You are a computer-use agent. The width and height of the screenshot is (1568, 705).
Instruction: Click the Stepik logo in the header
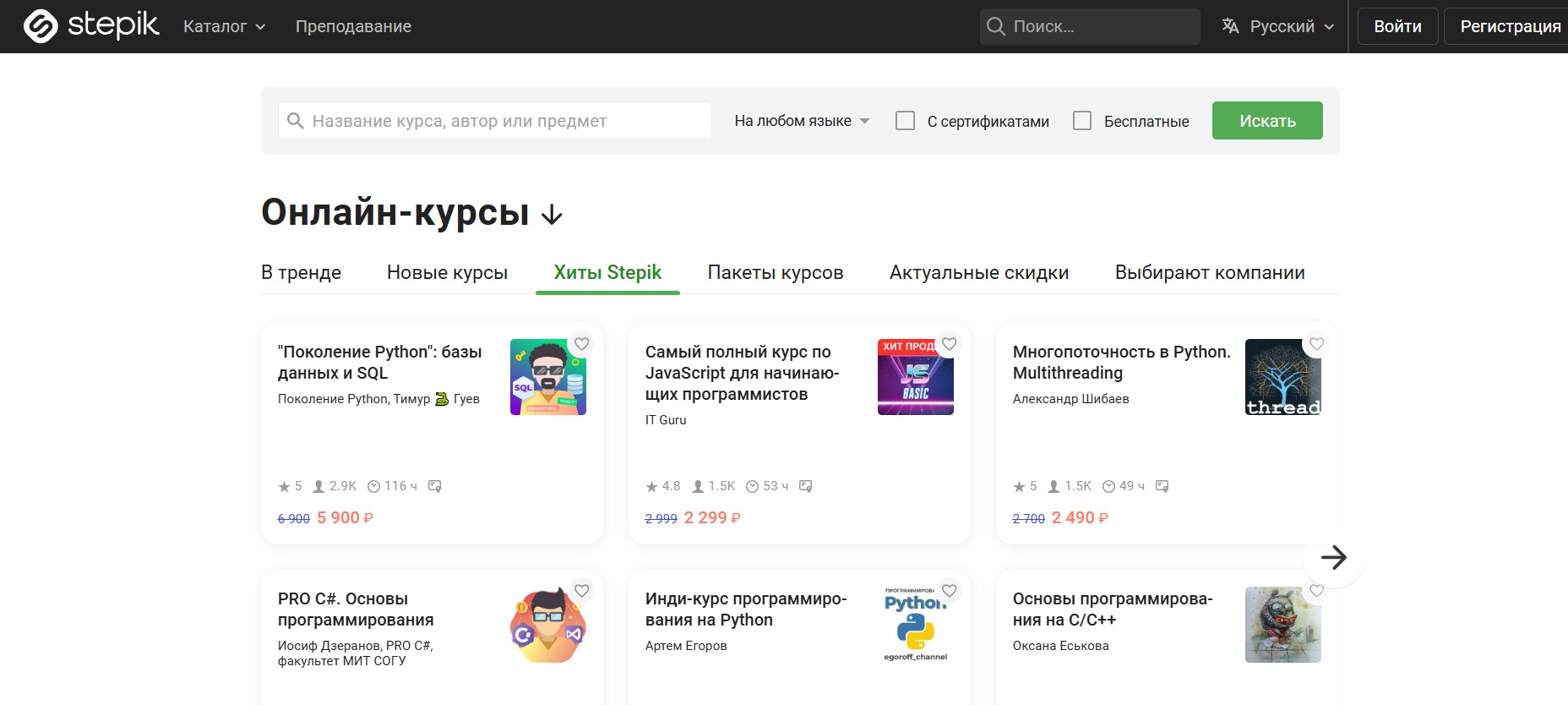click(91, 26)
